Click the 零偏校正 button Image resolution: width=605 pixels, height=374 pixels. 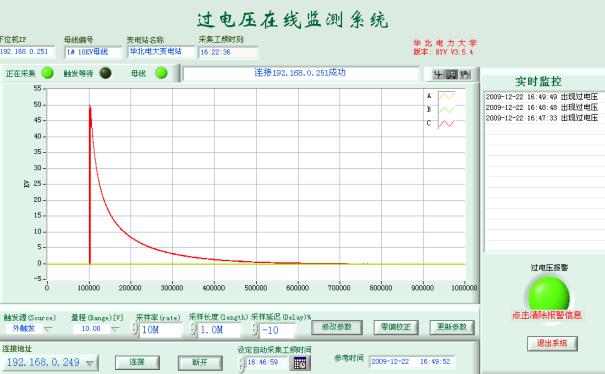point(396,327)
